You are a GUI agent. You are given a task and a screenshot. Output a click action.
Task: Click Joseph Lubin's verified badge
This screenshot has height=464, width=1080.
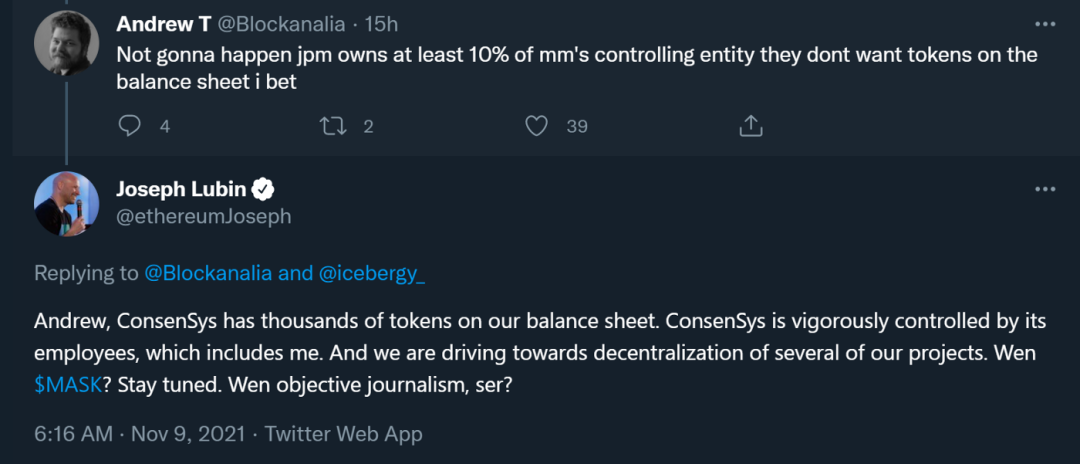(x=264, y=188)
